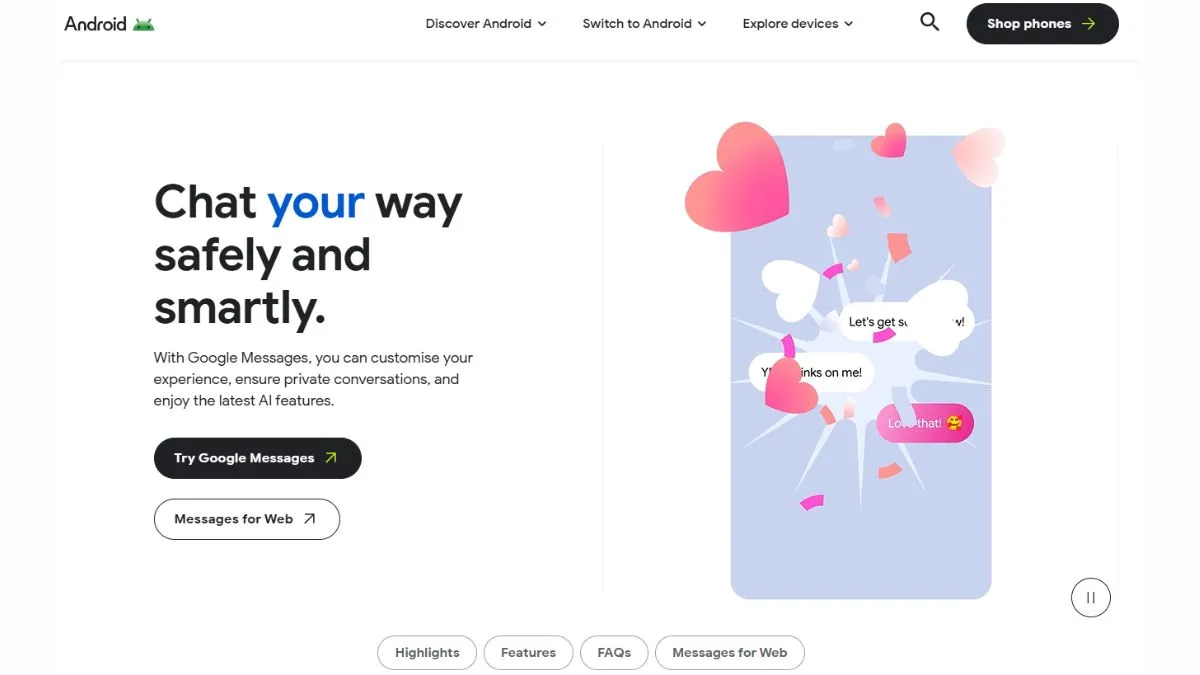1200x675 pixels.
Task: Expand the Switch to Android dropdown
Action: tap(644, 23)
